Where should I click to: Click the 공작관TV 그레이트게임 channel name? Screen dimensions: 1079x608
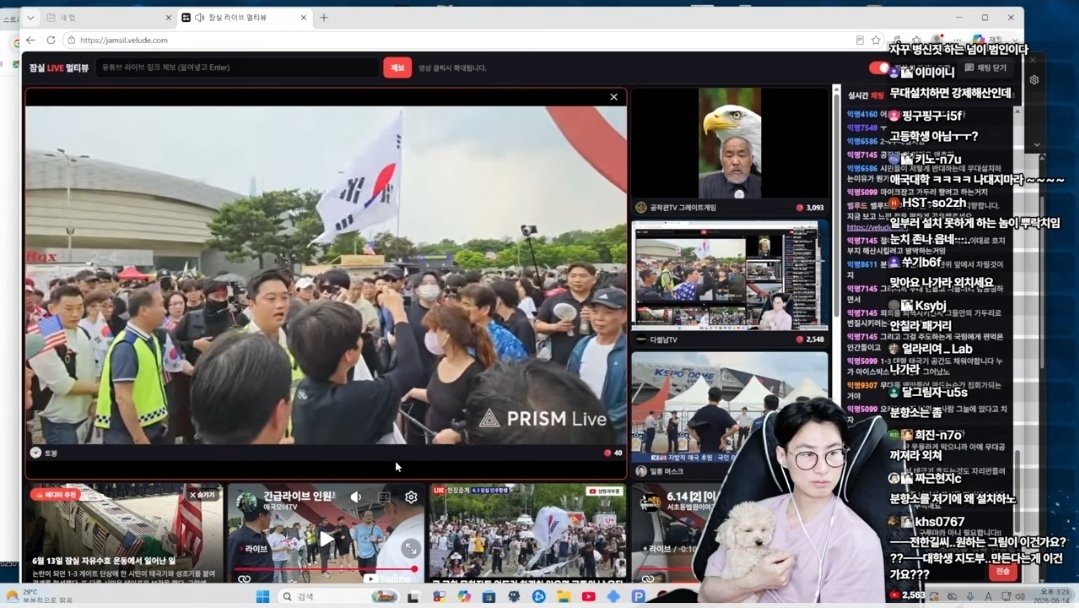click(683, 207)
